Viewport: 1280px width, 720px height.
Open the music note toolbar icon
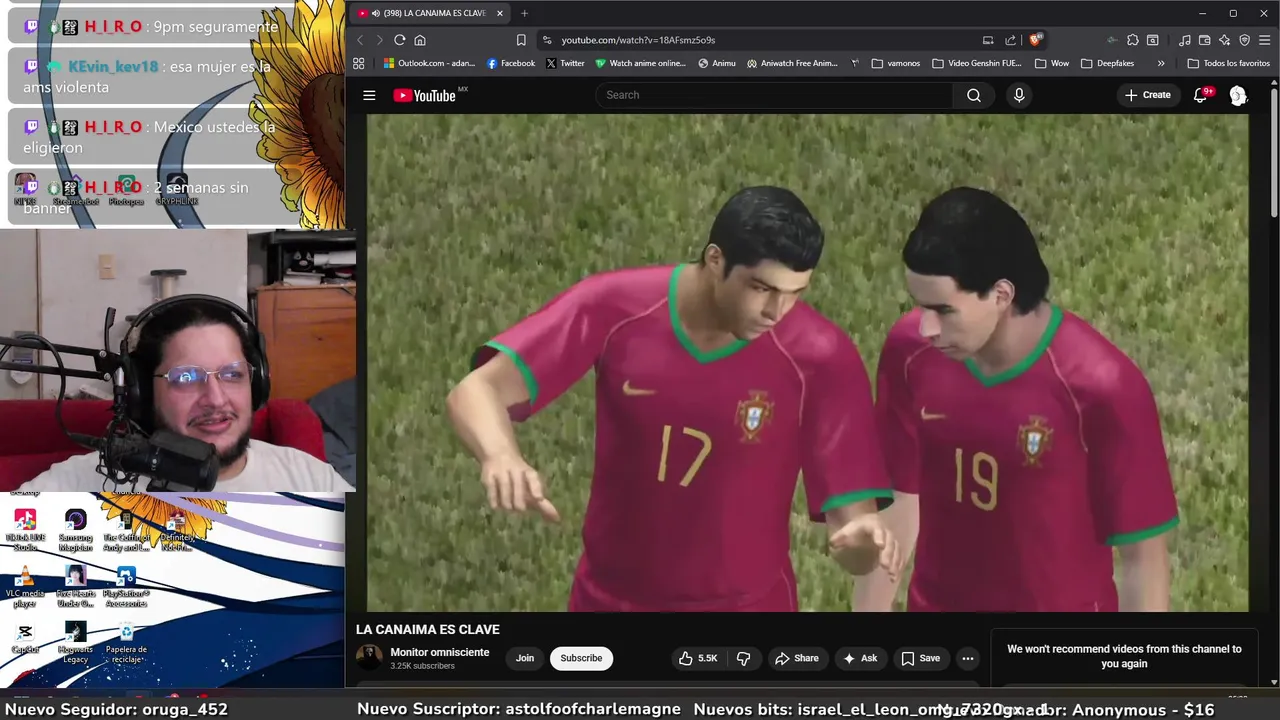click(x=1185, y=40)
